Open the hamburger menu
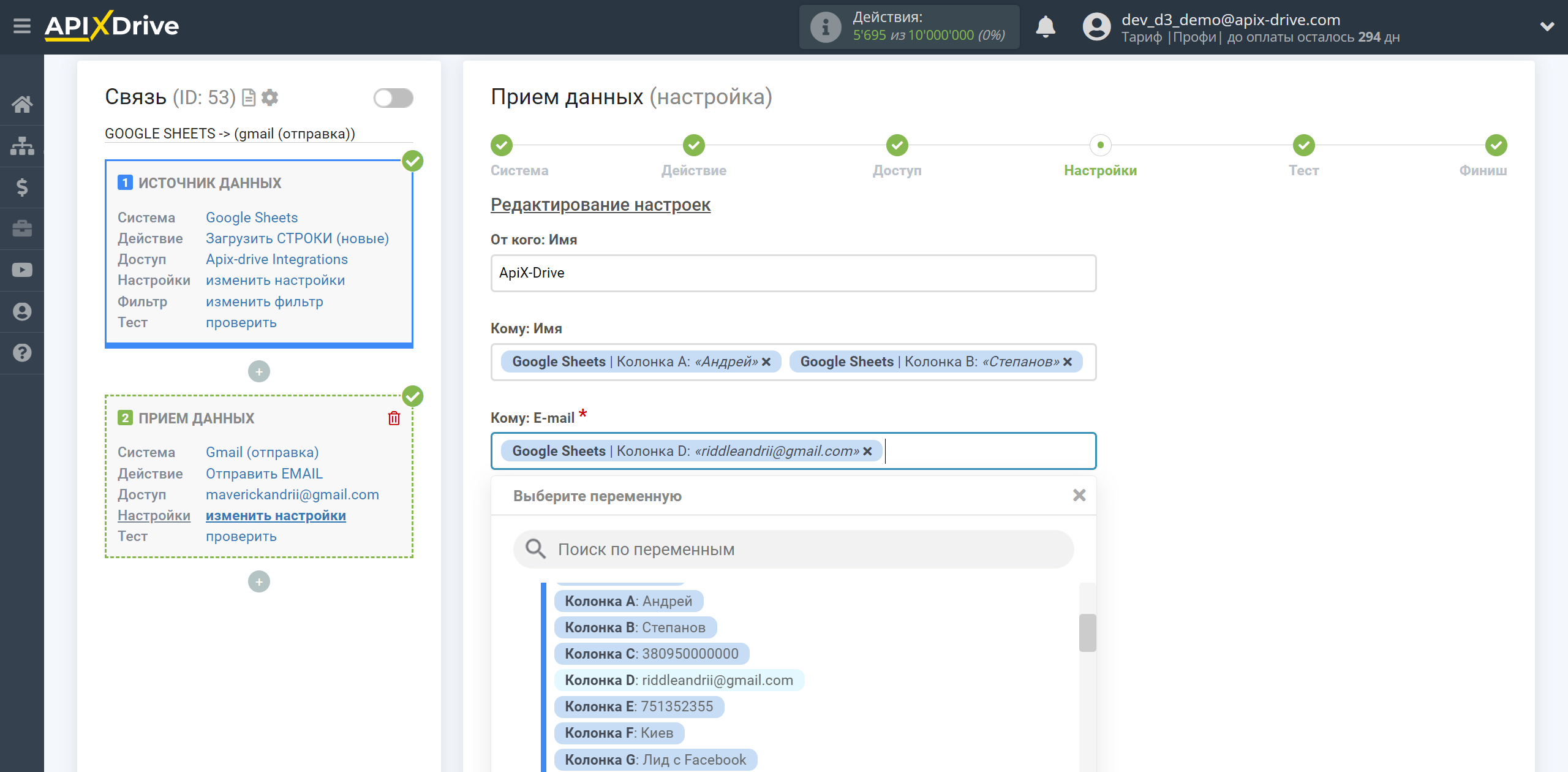1568x772 pixels. [22, 26]
